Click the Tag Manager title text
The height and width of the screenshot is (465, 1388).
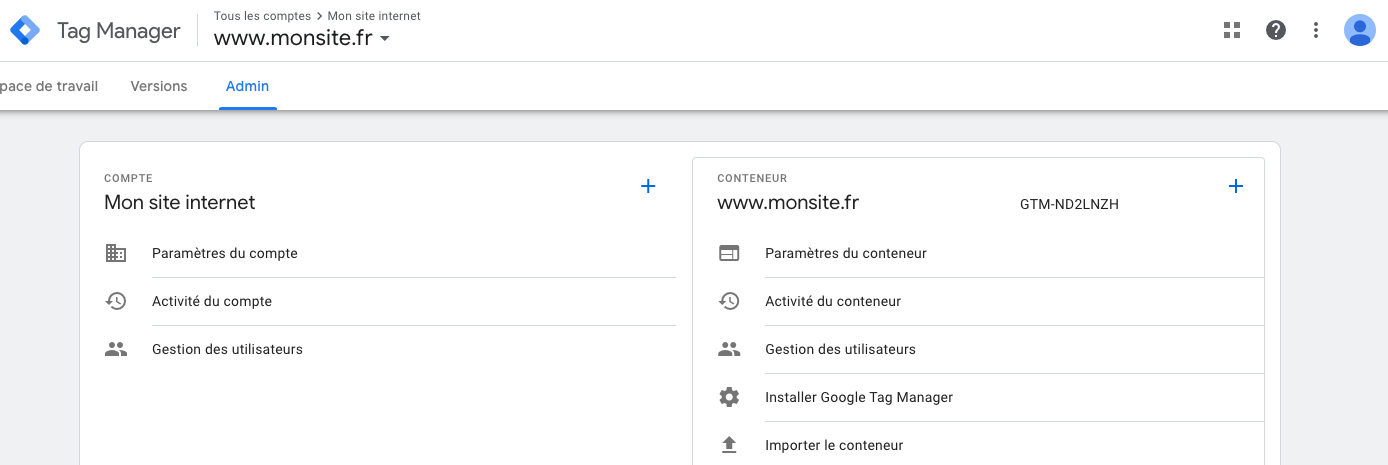[x=119, y=31]
